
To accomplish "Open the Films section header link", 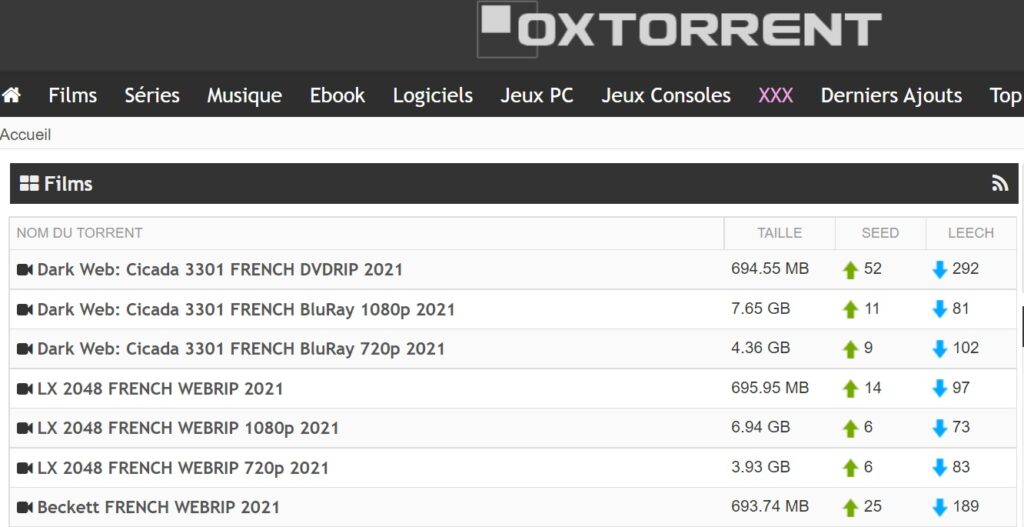I will pyautogui.click(x=68, y=184).
